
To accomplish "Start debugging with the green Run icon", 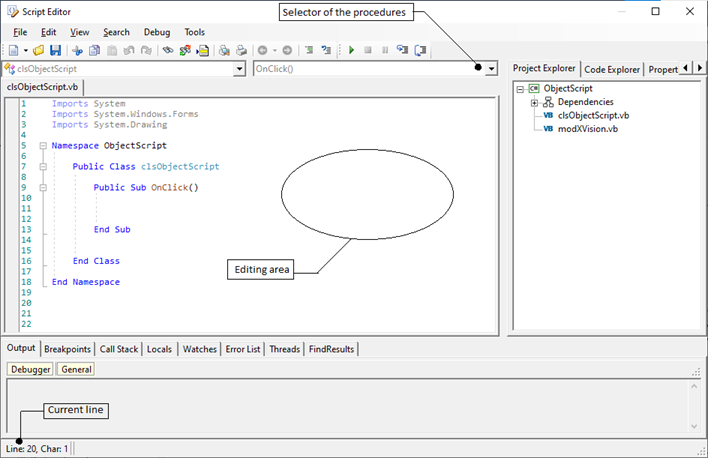I will click(351, 50).
